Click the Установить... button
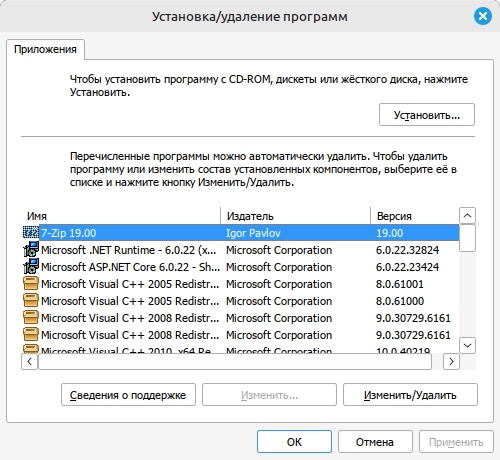Screen dimensions: 500x460 427,115
